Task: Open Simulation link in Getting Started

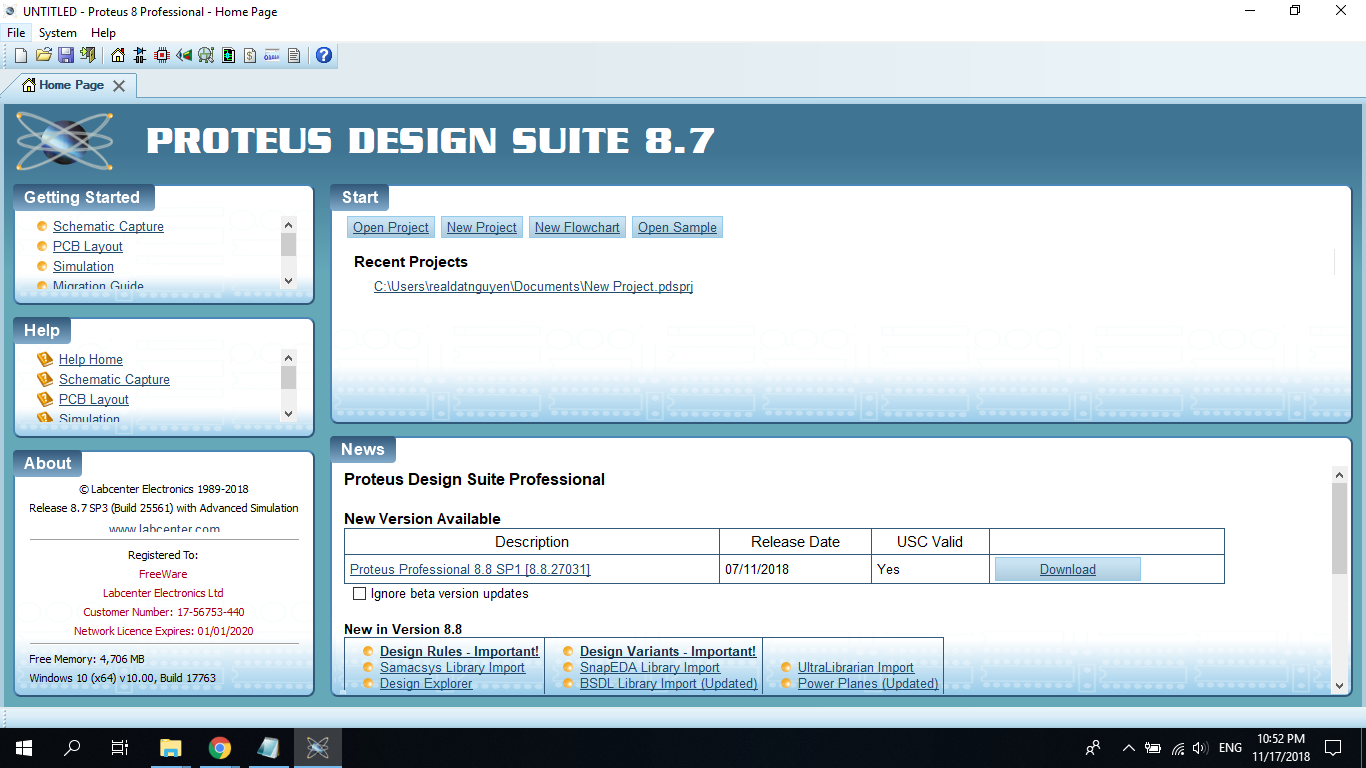Action: click(83, 267)
